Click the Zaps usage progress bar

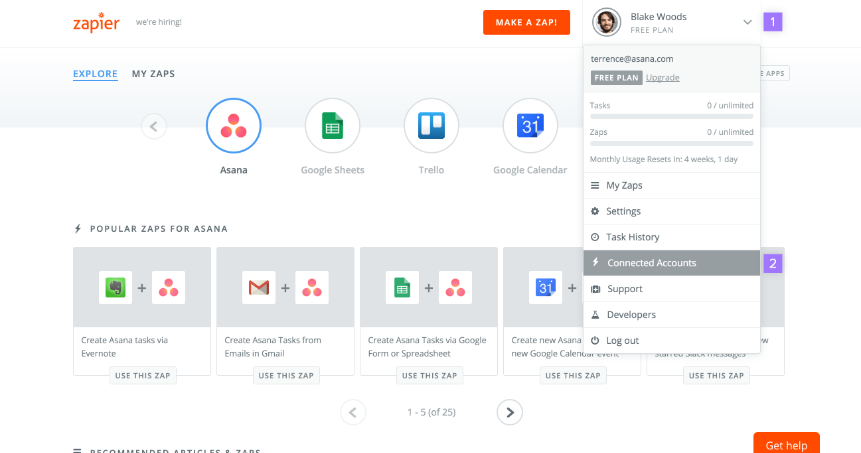click(x=672, y=144)
